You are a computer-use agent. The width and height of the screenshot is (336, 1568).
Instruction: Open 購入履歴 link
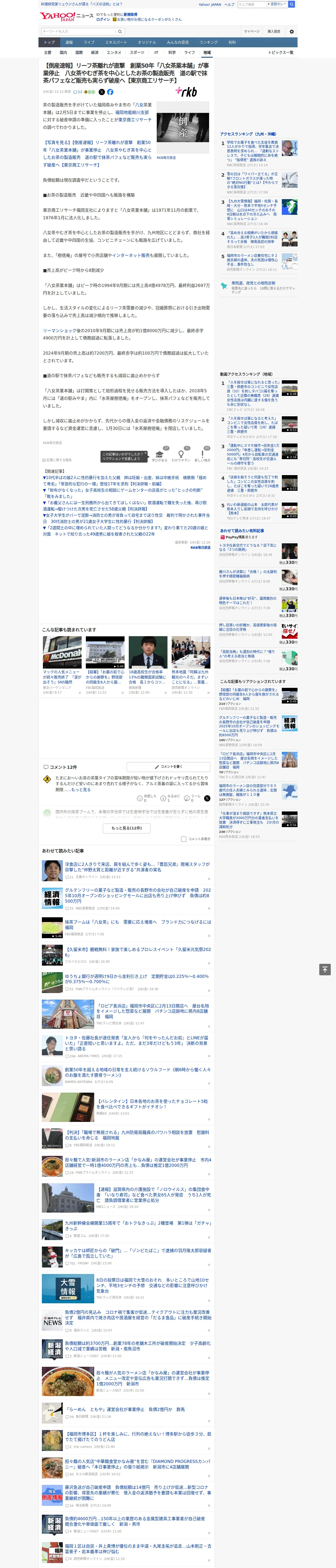coord(274,32)
